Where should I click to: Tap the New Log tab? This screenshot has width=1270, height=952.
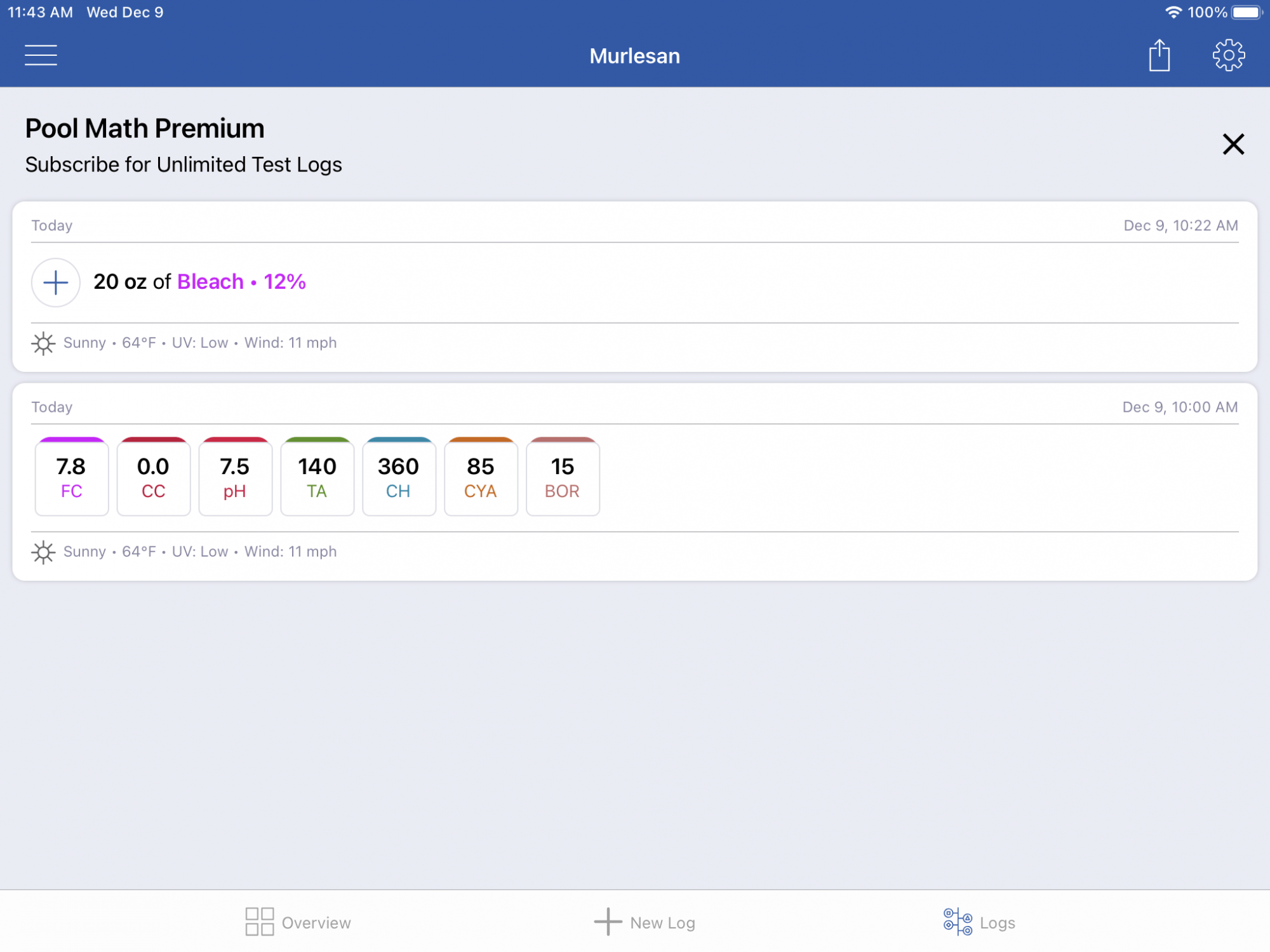pyautogui.click(x=645, y=922)
